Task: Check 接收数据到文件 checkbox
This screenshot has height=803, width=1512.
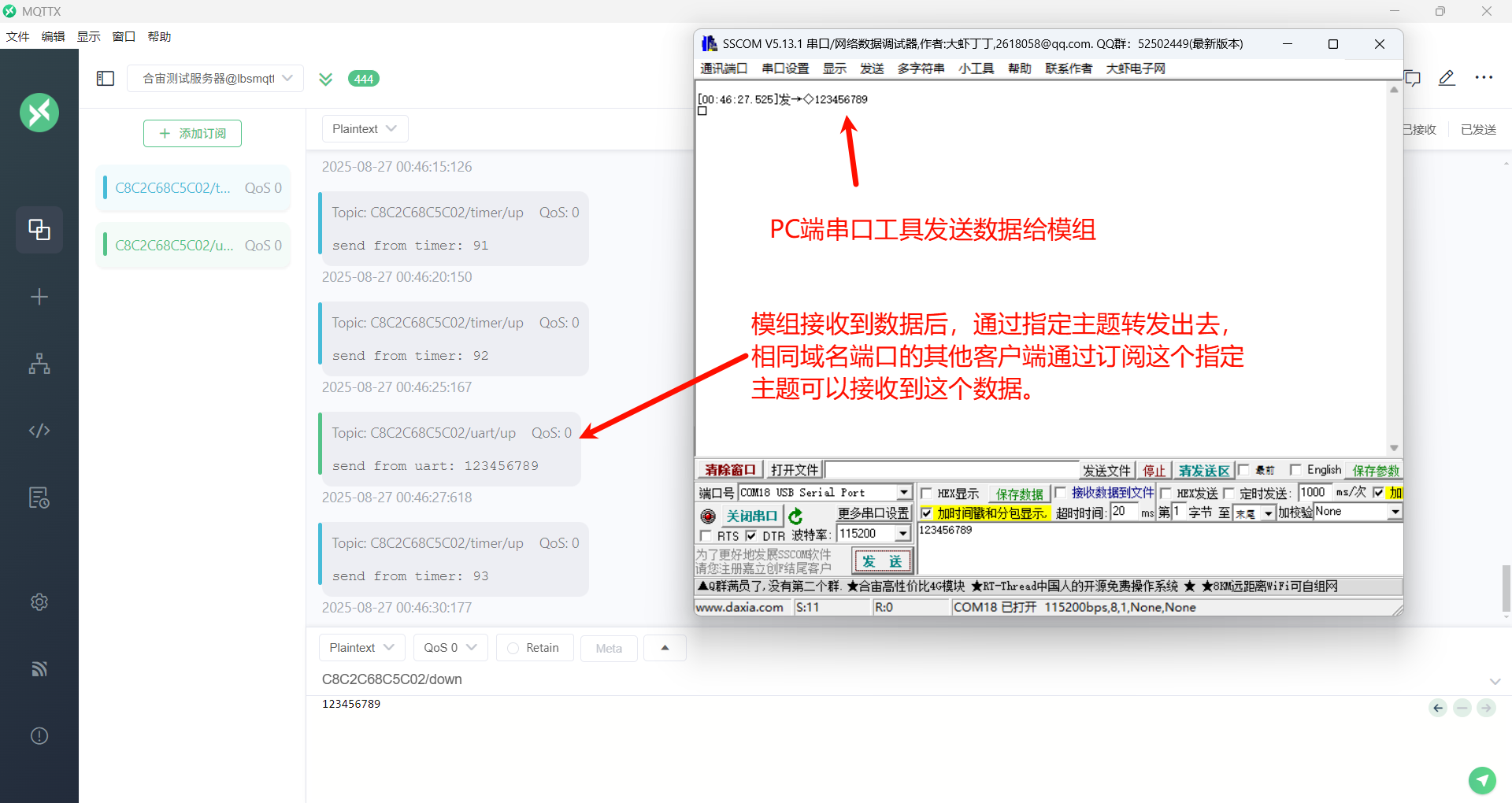Action: click(1060, 492)
